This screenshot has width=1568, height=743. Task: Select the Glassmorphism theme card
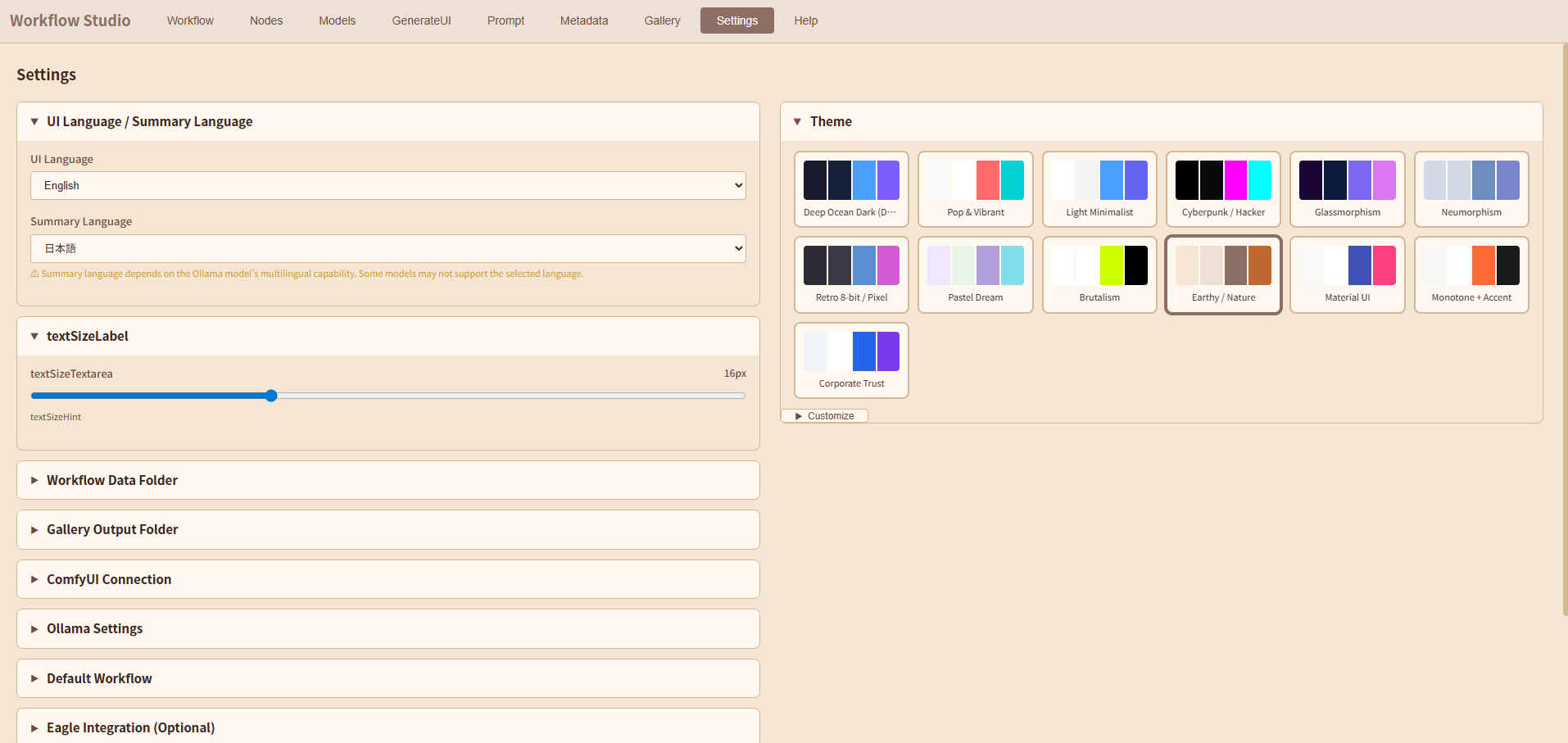[1348, 189]
